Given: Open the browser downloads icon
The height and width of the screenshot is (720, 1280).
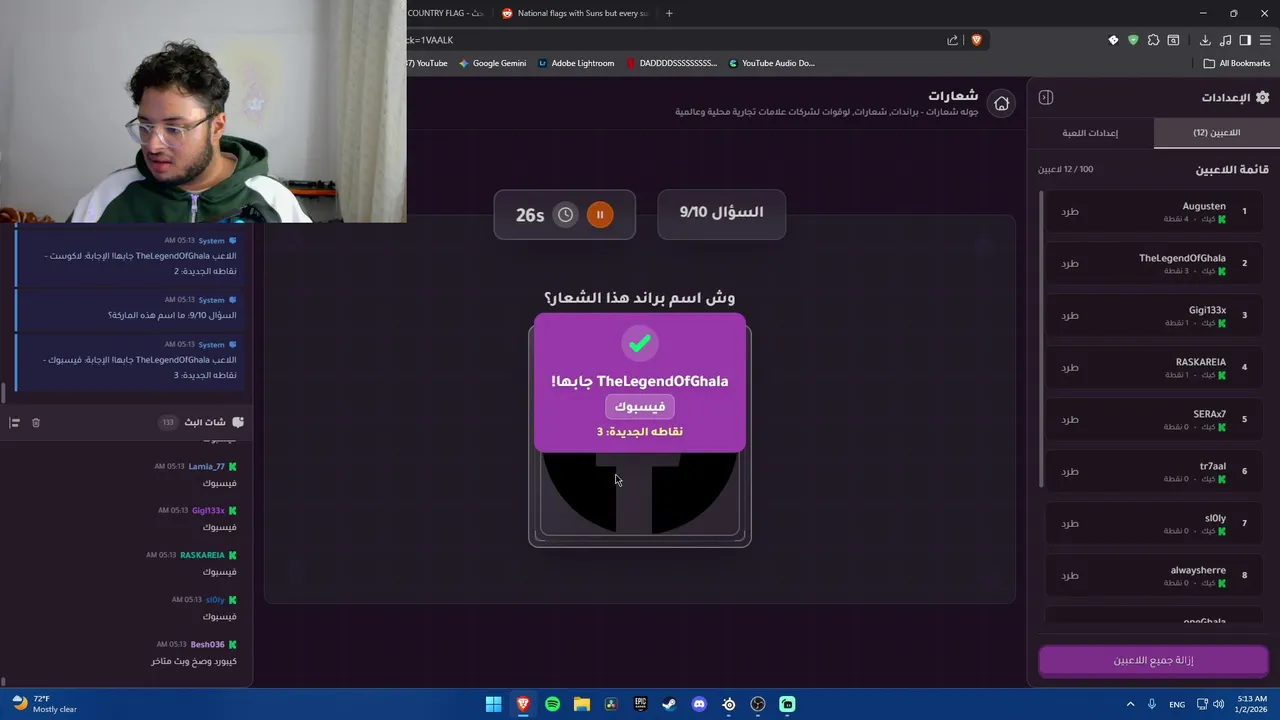Looking at the screenshot, I should [1205, 40].
